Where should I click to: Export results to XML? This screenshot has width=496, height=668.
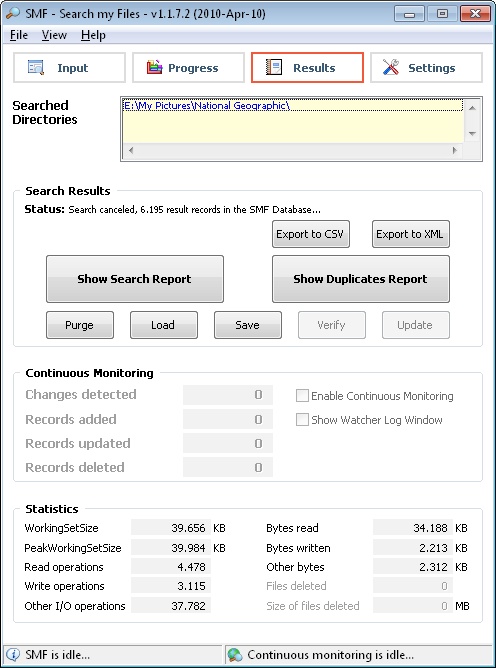pyautogui.click(x=410, y=234)
